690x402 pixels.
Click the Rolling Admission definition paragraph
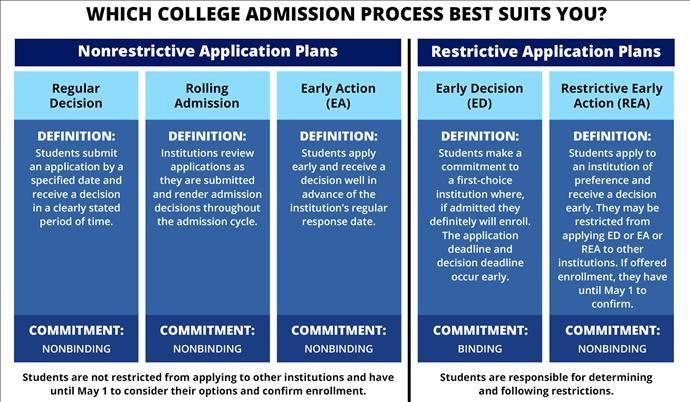pyautogui.click(x=207, y=187)
